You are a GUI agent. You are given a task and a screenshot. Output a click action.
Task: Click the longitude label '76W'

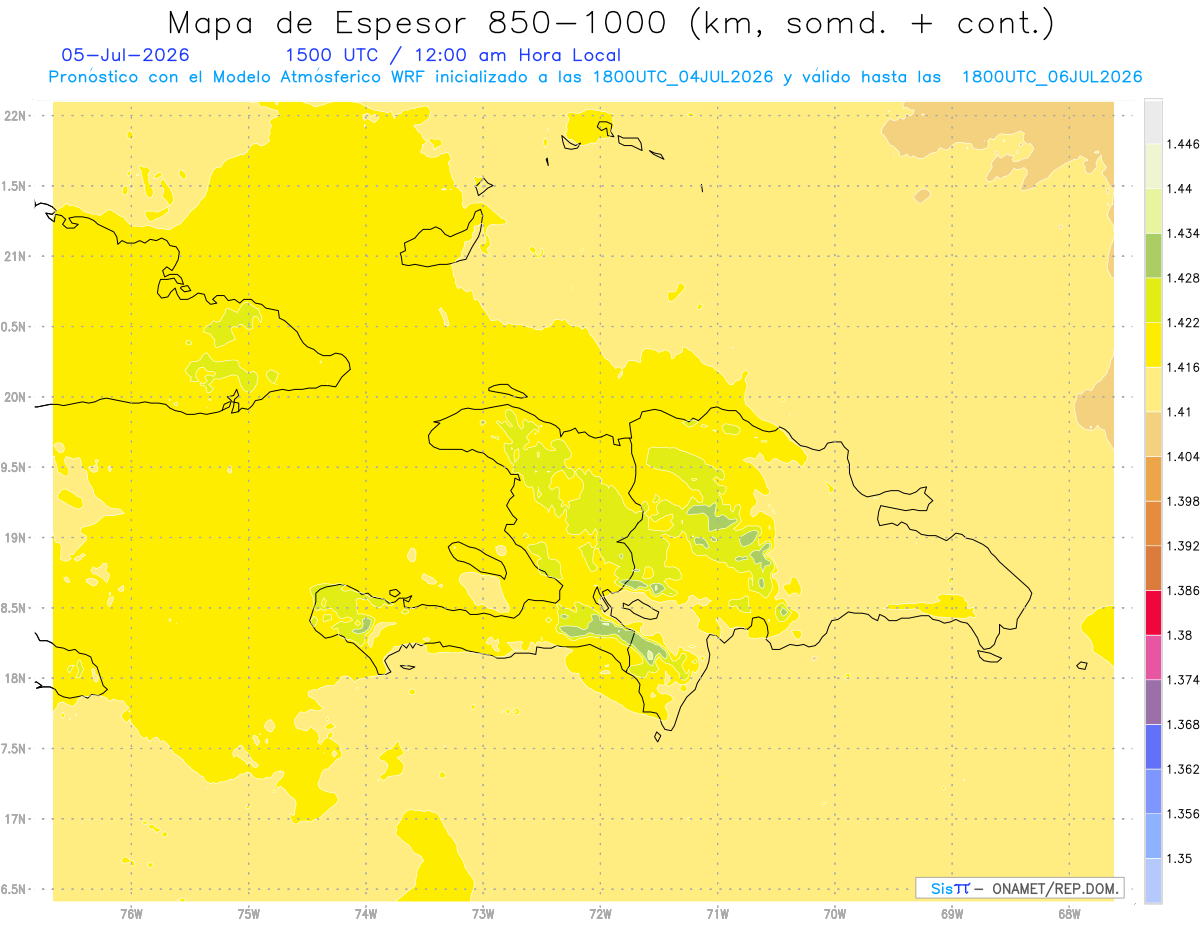tap(131, 914)
